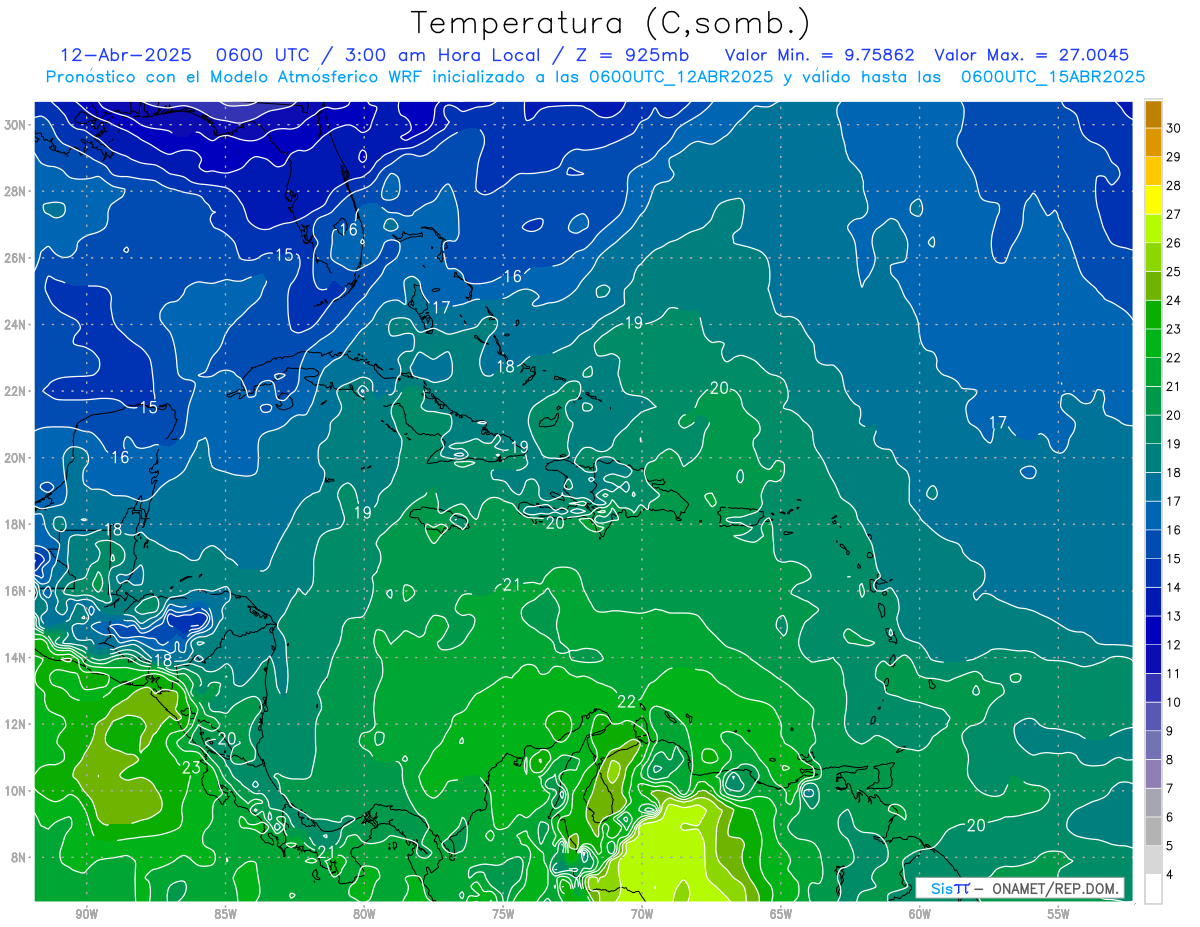Click the 8N latitude axis label
The width and height of the screenshot is (1200, 927).
click(18, 857)
